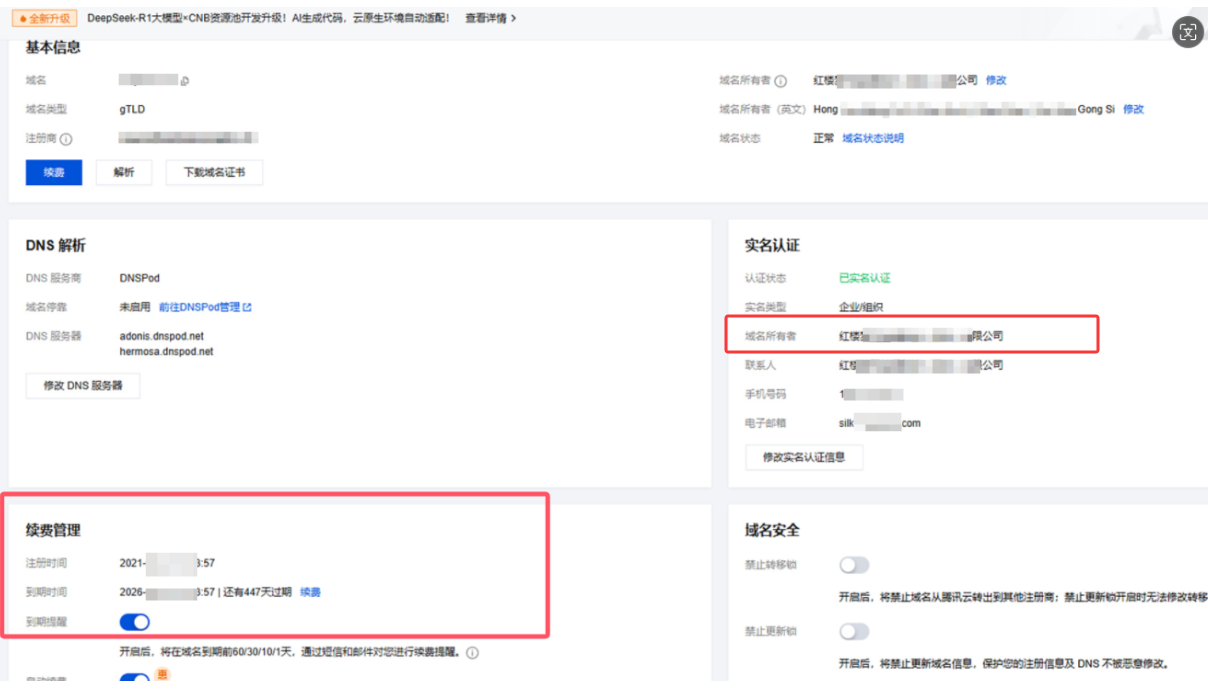Click the info icon after the renewal reminder description
The image size is (1208, 689).
472,652
